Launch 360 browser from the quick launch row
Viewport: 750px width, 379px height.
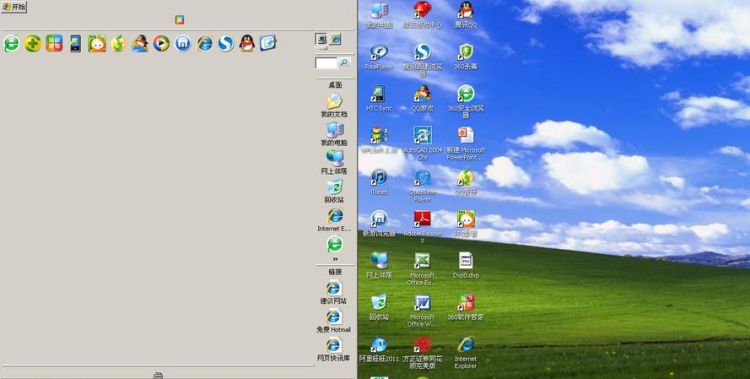(11, 44)
